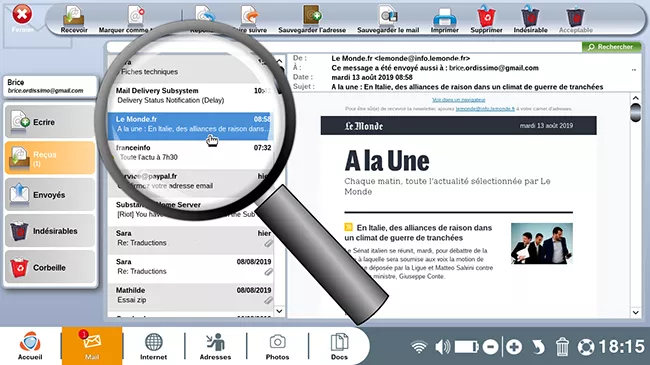Click the clock showing 18:15
The height and width of the screenshot is (365, 650).
[621, 347]
